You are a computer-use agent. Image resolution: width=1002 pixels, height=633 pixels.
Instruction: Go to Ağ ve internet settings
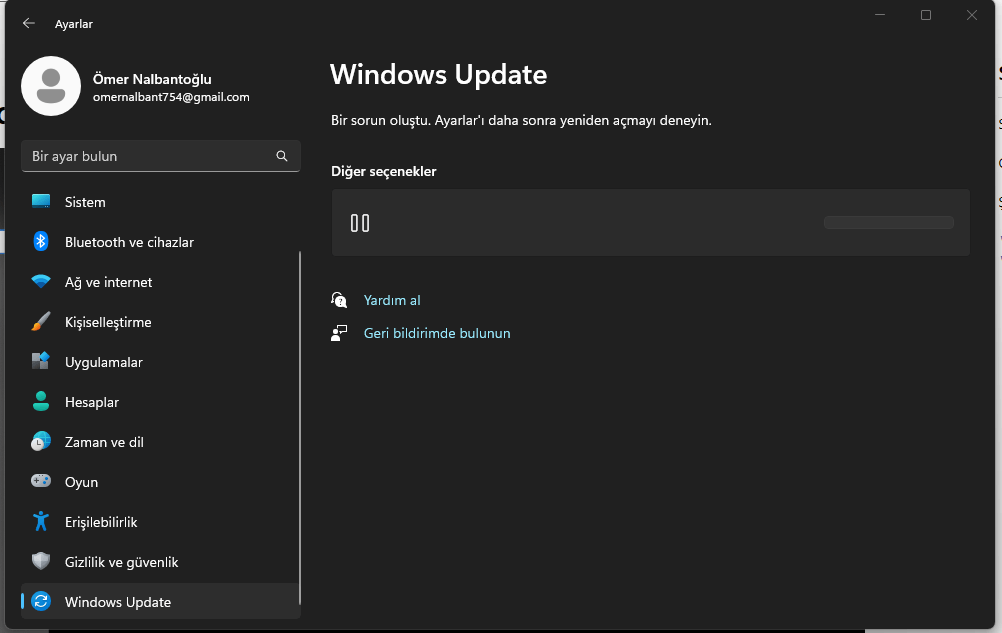[x=161, y=282]
